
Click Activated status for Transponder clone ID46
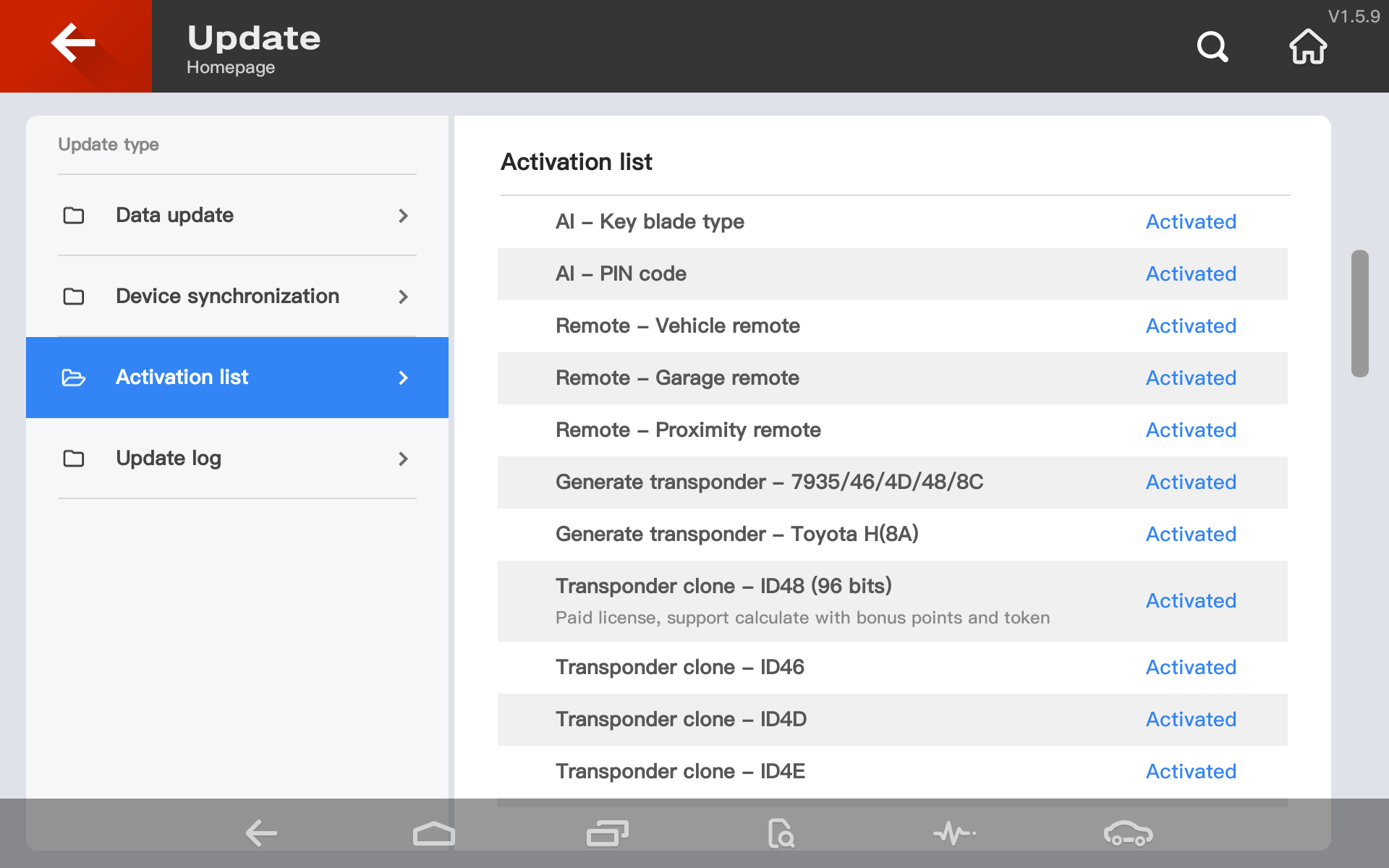1191,668
